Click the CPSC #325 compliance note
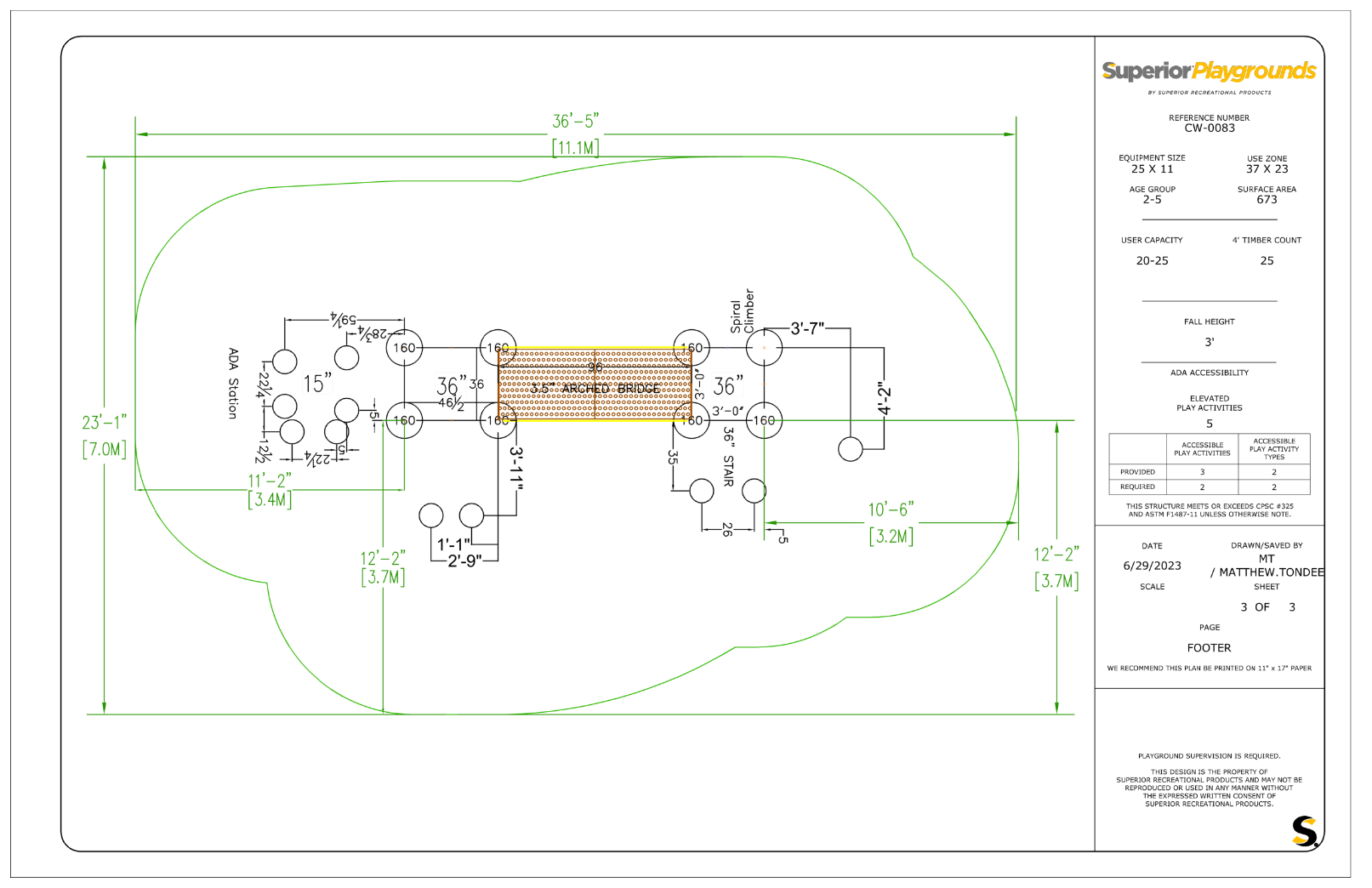The image size is (1372, 888). tap(1209, 510)
